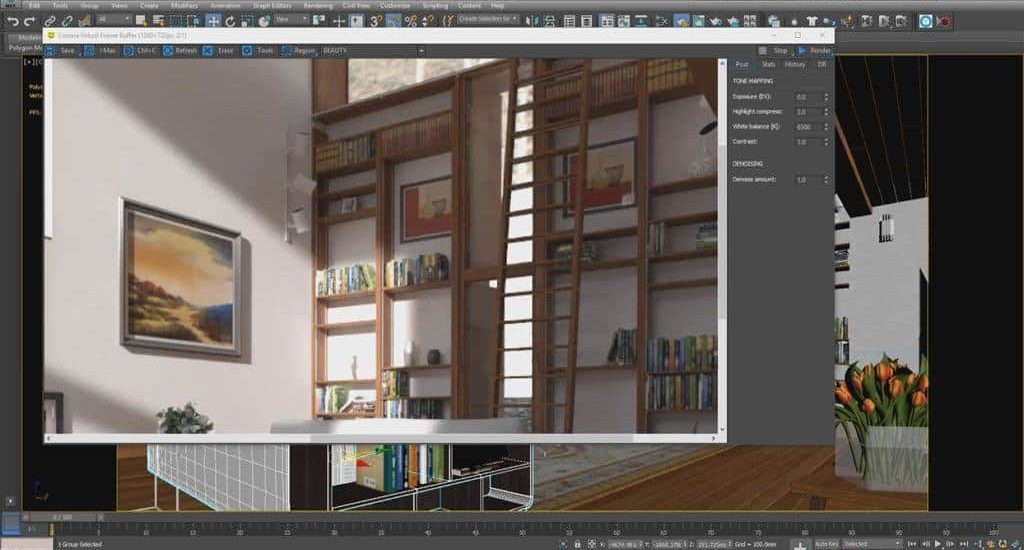Click the Render button in frame buffer
This screenshot has height=550, width=1024.
point(815,50)
